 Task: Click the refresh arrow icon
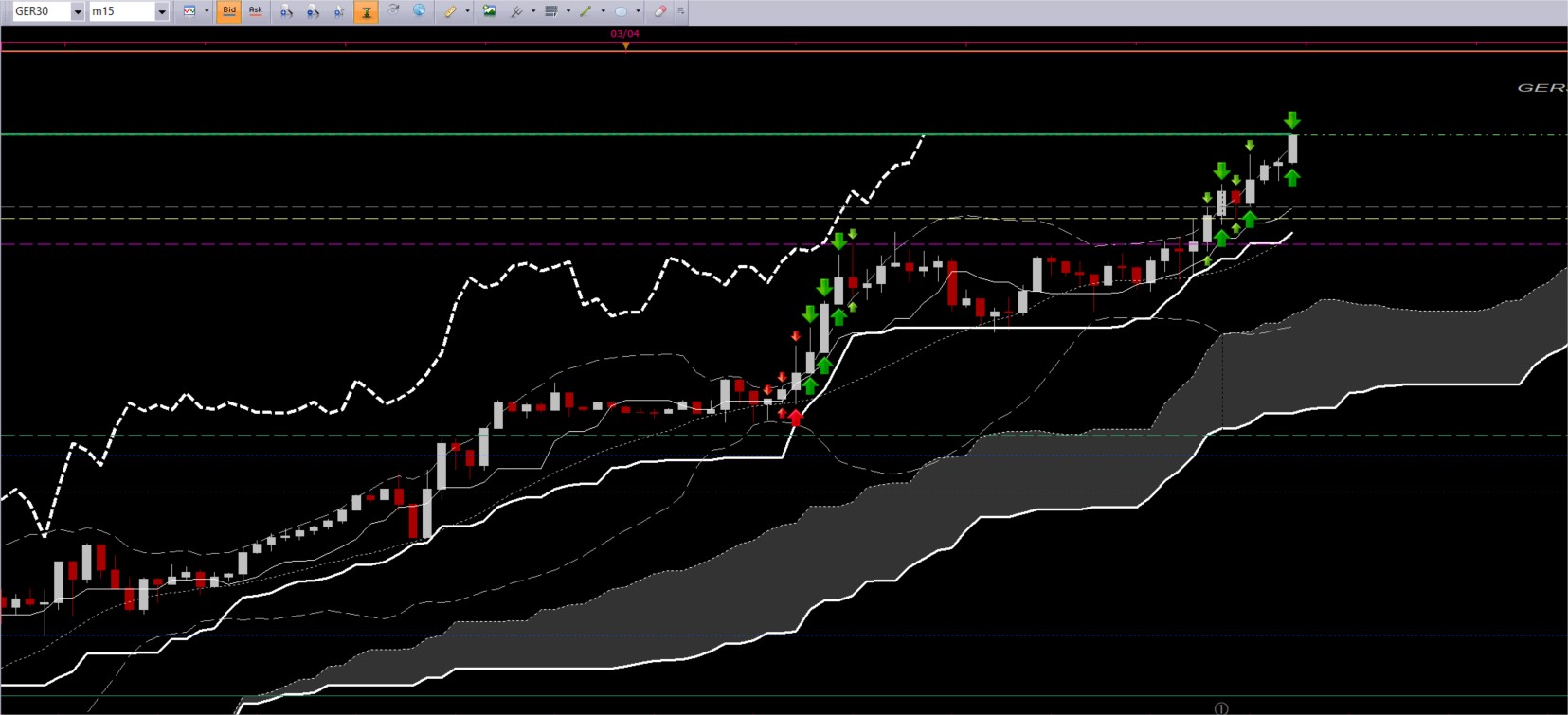393,11
